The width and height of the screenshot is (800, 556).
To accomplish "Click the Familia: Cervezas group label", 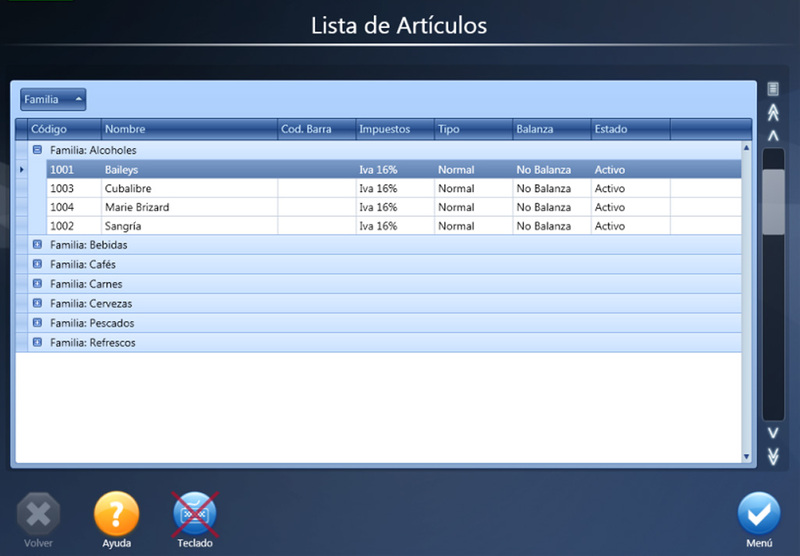I will [91, 304].
